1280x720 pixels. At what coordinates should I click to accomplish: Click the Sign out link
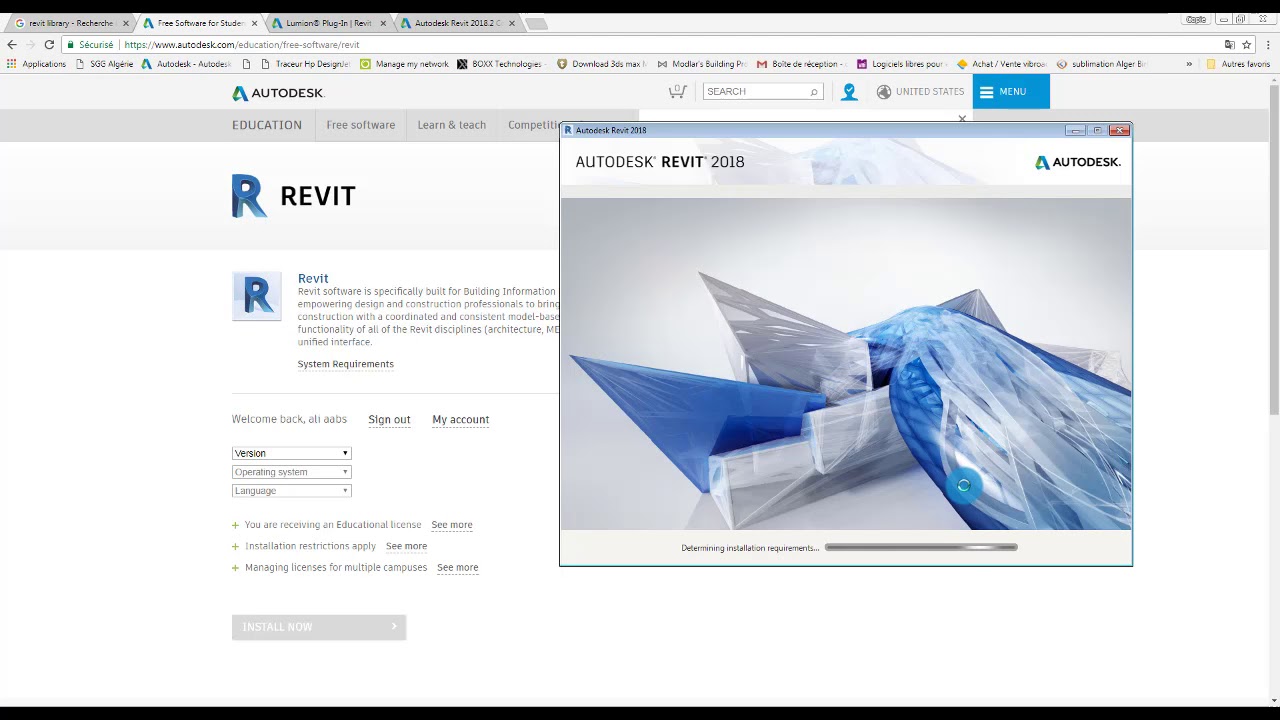[x=389, y=420]
